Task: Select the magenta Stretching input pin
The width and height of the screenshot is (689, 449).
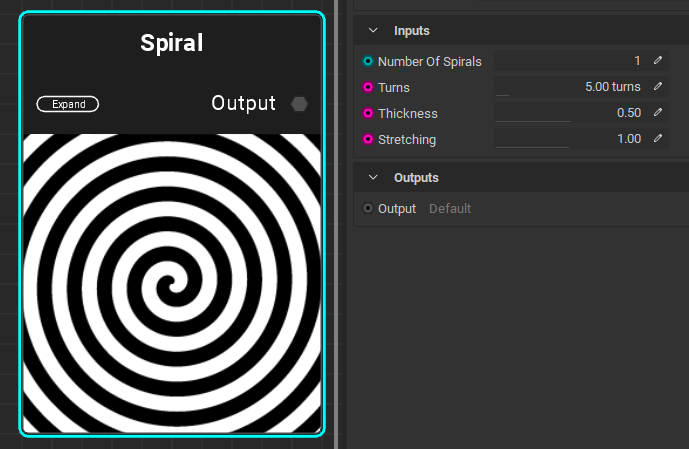Action: pyautogui.click(x=368, y=140)
